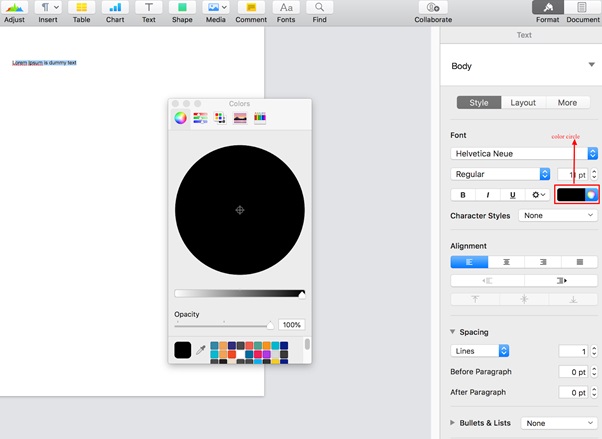The image size is (602, 439).
Task: Click After Paragraph 0 pt field
Action: click(x=573, y=393)
